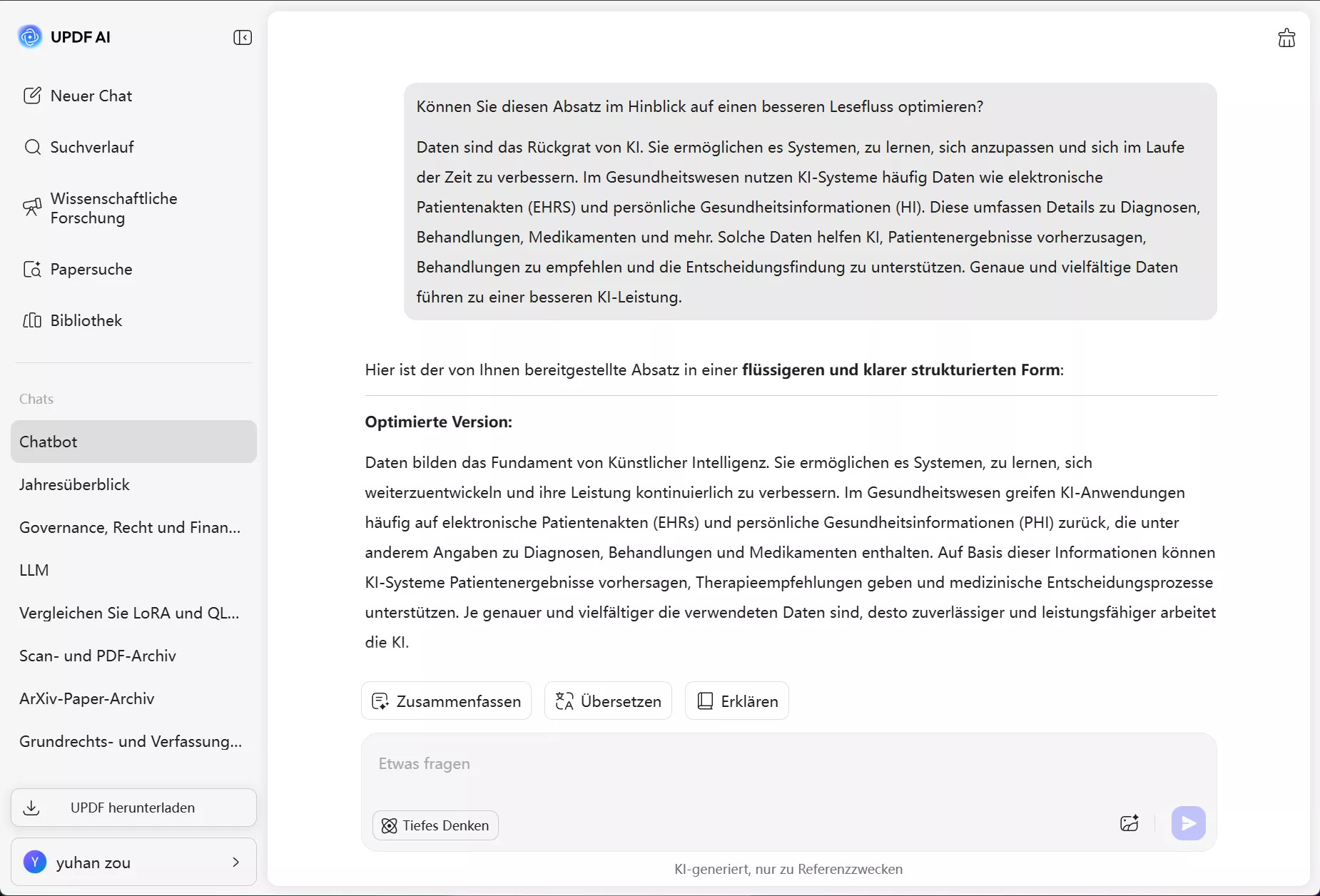
Task: Collapse the left sidebar panel
Action: pyautogui.click(x=242, y=37)
